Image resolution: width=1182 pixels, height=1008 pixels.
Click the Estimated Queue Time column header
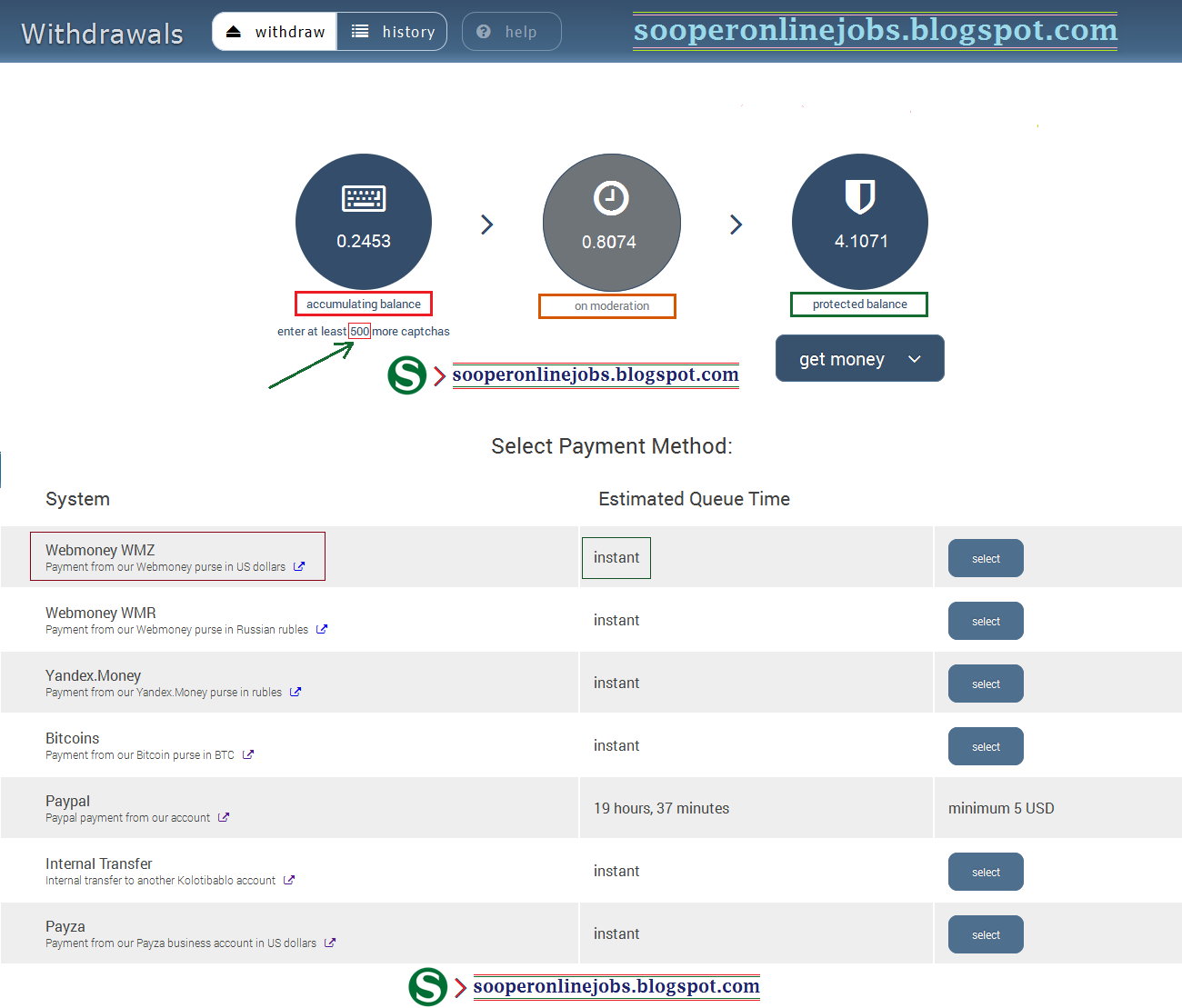[x=695, y=499]
